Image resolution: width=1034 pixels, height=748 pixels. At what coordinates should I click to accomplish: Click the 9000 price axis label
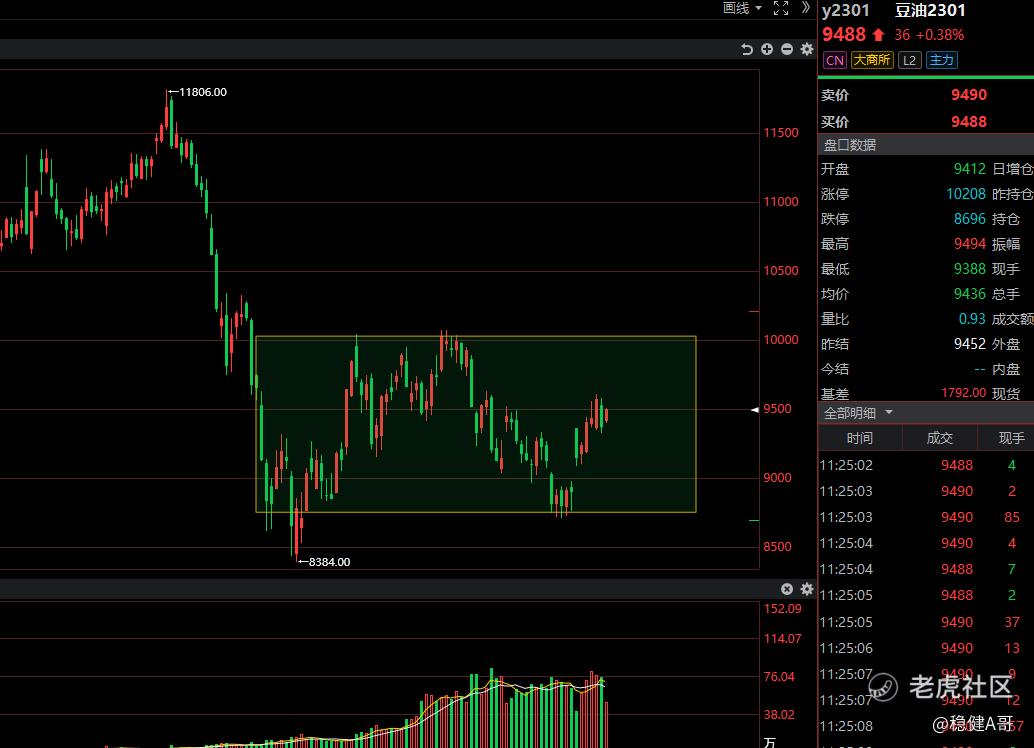[777, 478]
